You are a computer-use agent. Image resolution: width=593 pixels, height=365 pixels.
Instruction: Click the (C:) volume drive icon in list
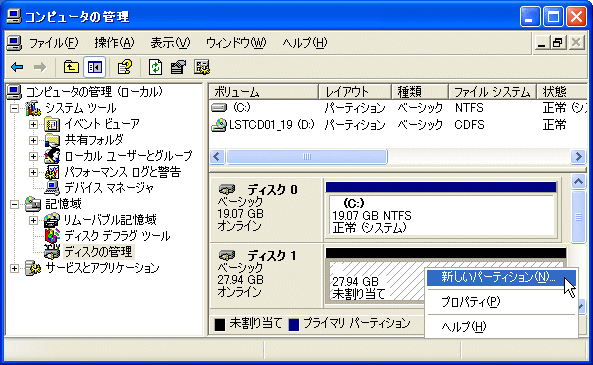click(x=219, y=108)
